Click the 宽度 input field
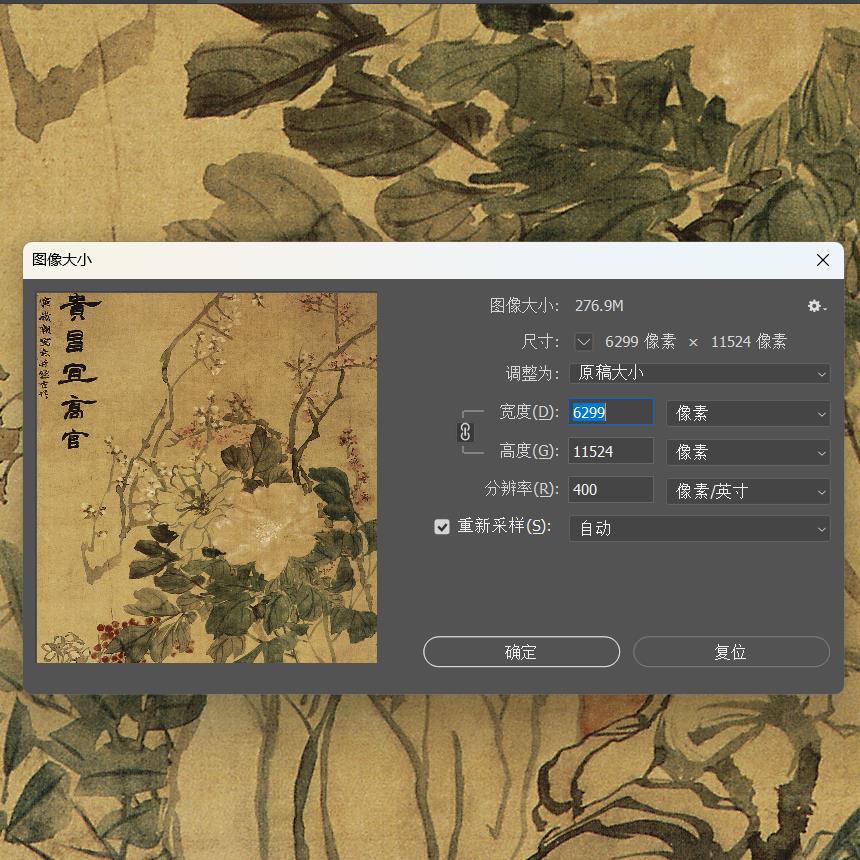860x860 pixels. (x=611, y=412)
